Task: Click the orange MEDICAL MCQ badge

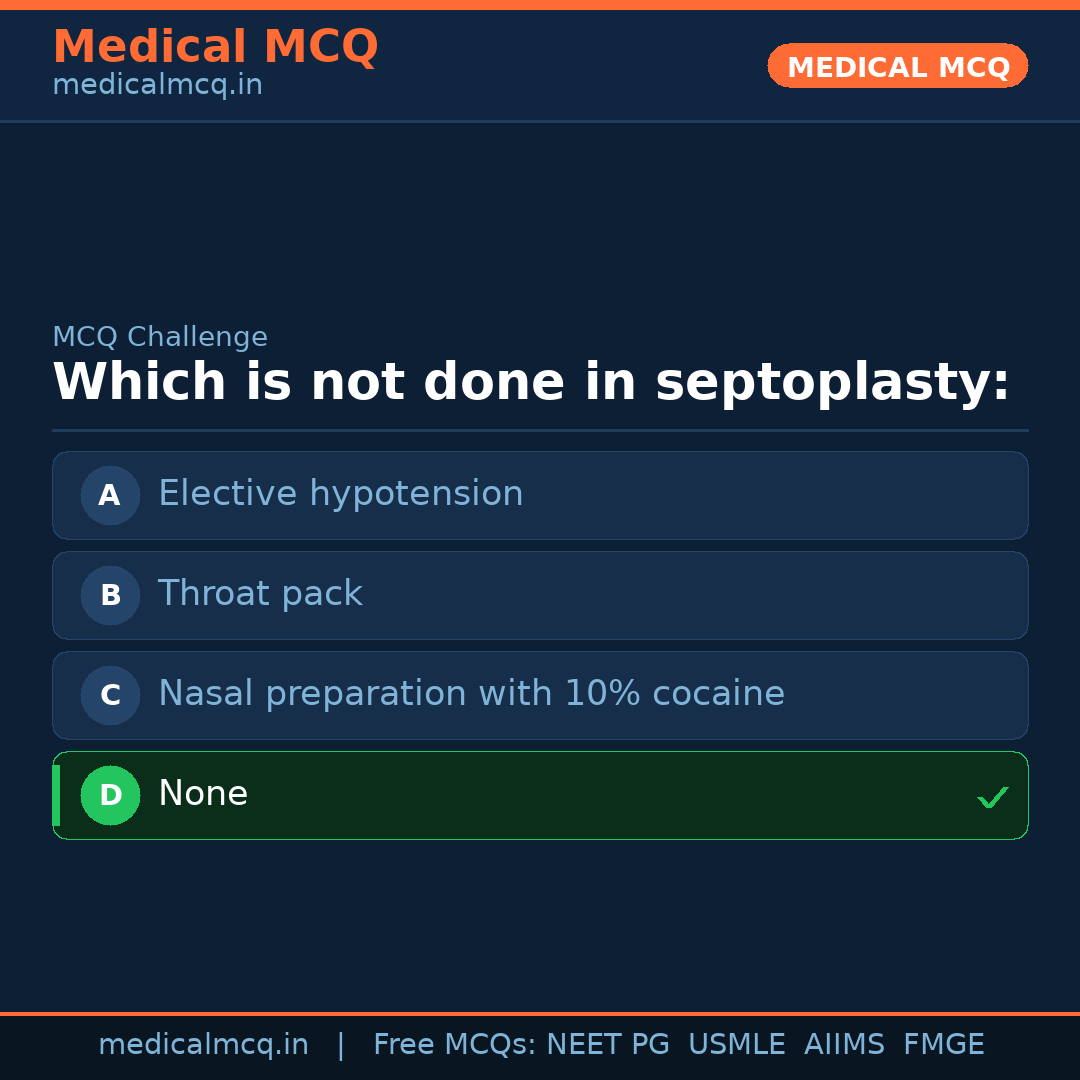Action: 897,66
